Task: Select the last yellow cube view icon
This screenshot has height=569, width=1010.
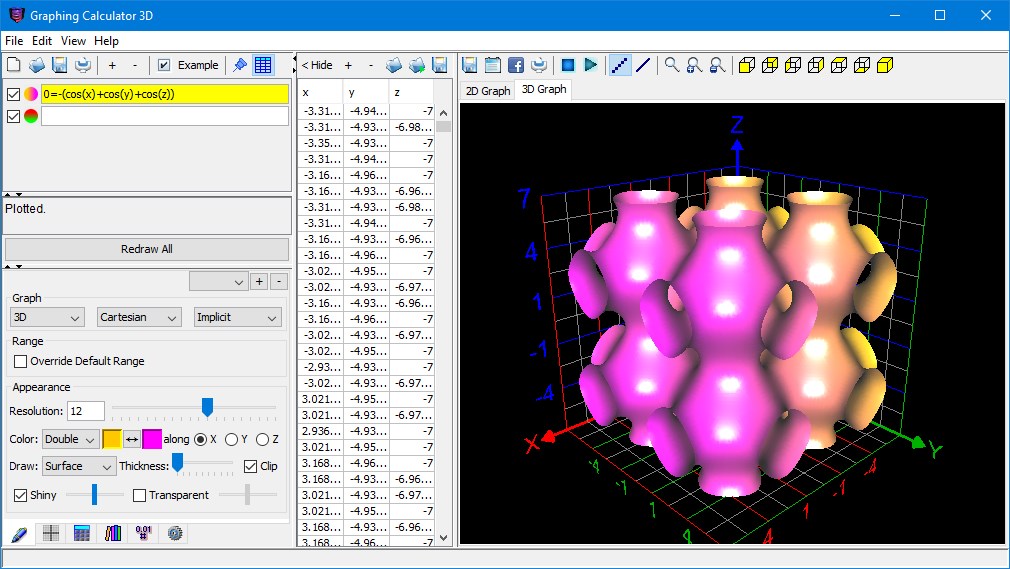Action: click(x=885, y=65)
